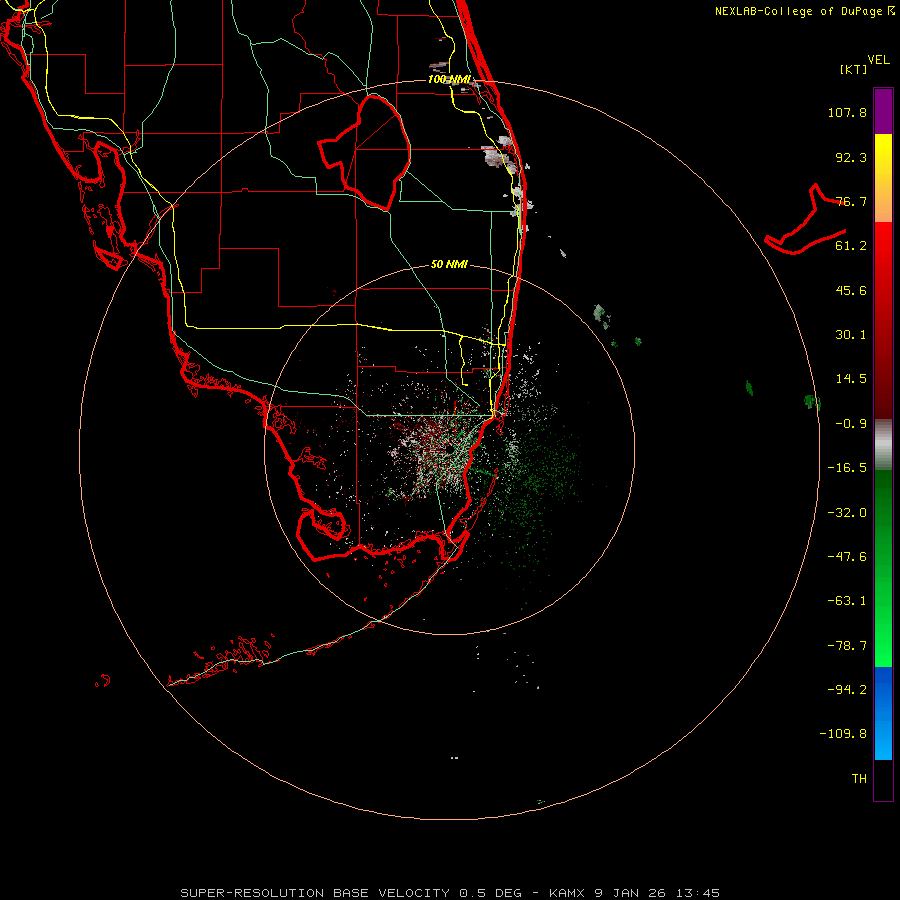The height and width of the screenshot is (900, 900).
Task: Click the gray zero-velocity band of color bar
Action: (883, 445)
